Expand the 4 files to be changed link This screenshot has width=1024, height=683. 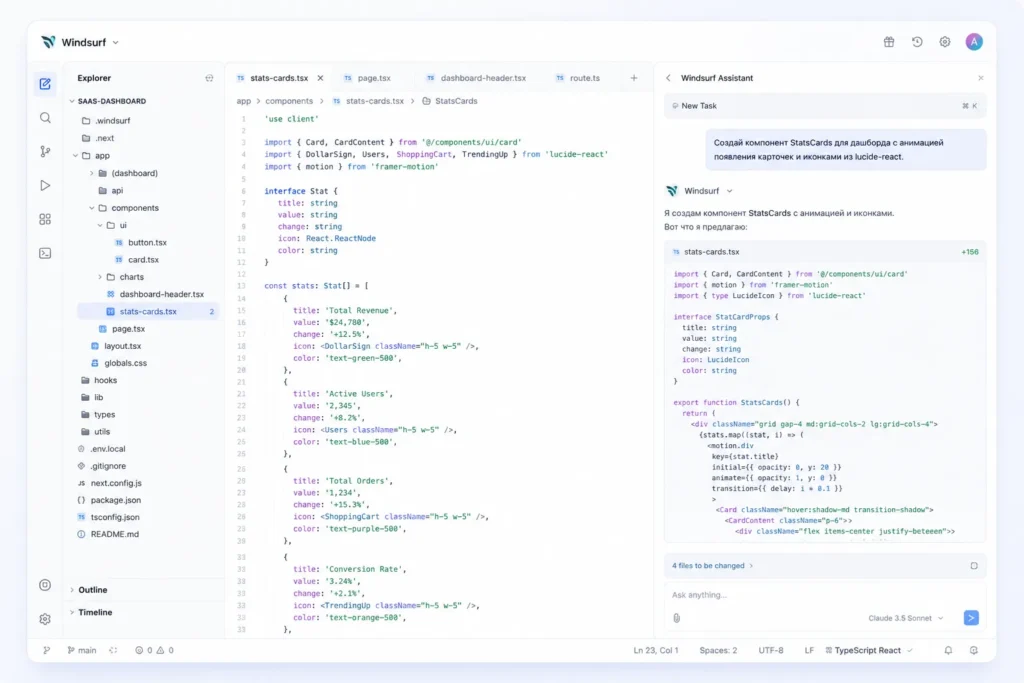[712, 565]
